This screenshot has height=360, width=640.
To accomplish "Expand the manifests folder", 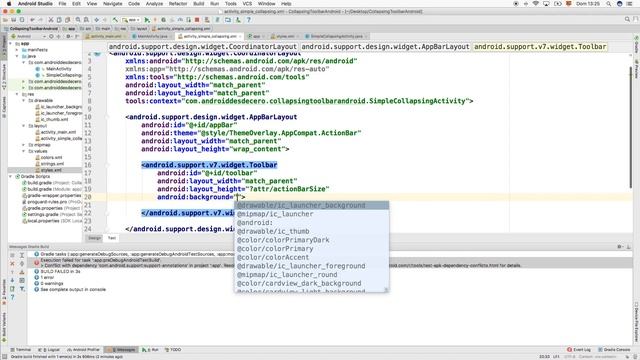I will [x=18, y=50].
